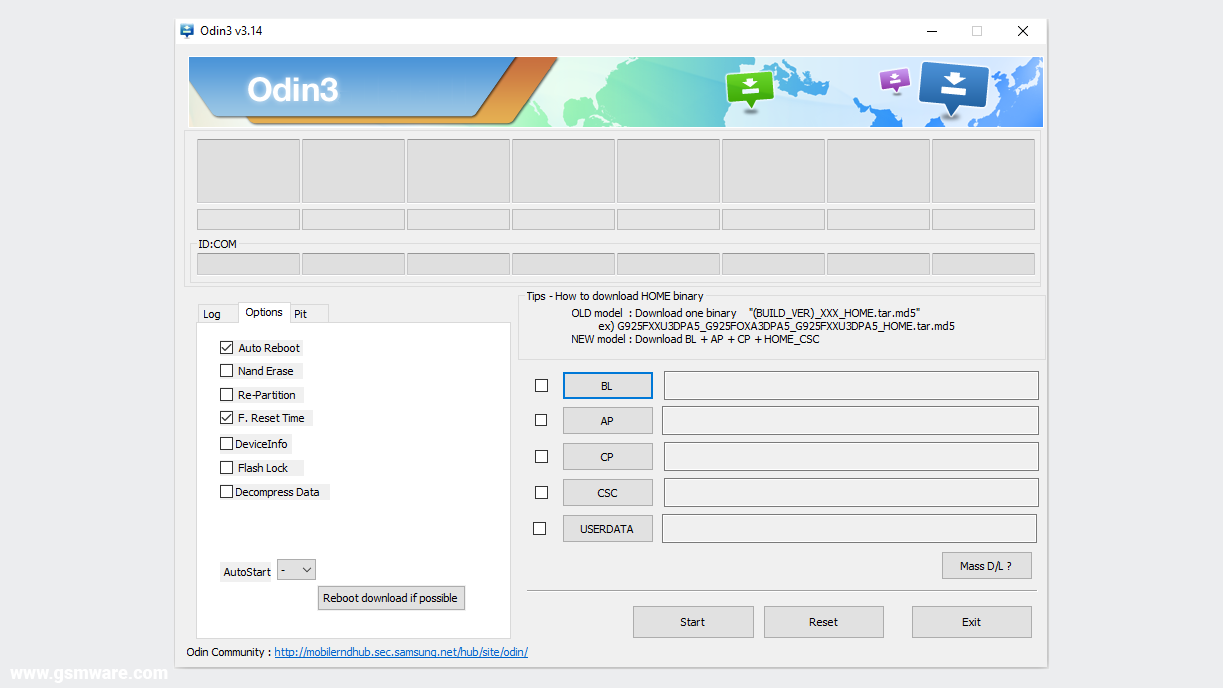
Task: Click Reboot download if possible
Action: tap(391, 597)
